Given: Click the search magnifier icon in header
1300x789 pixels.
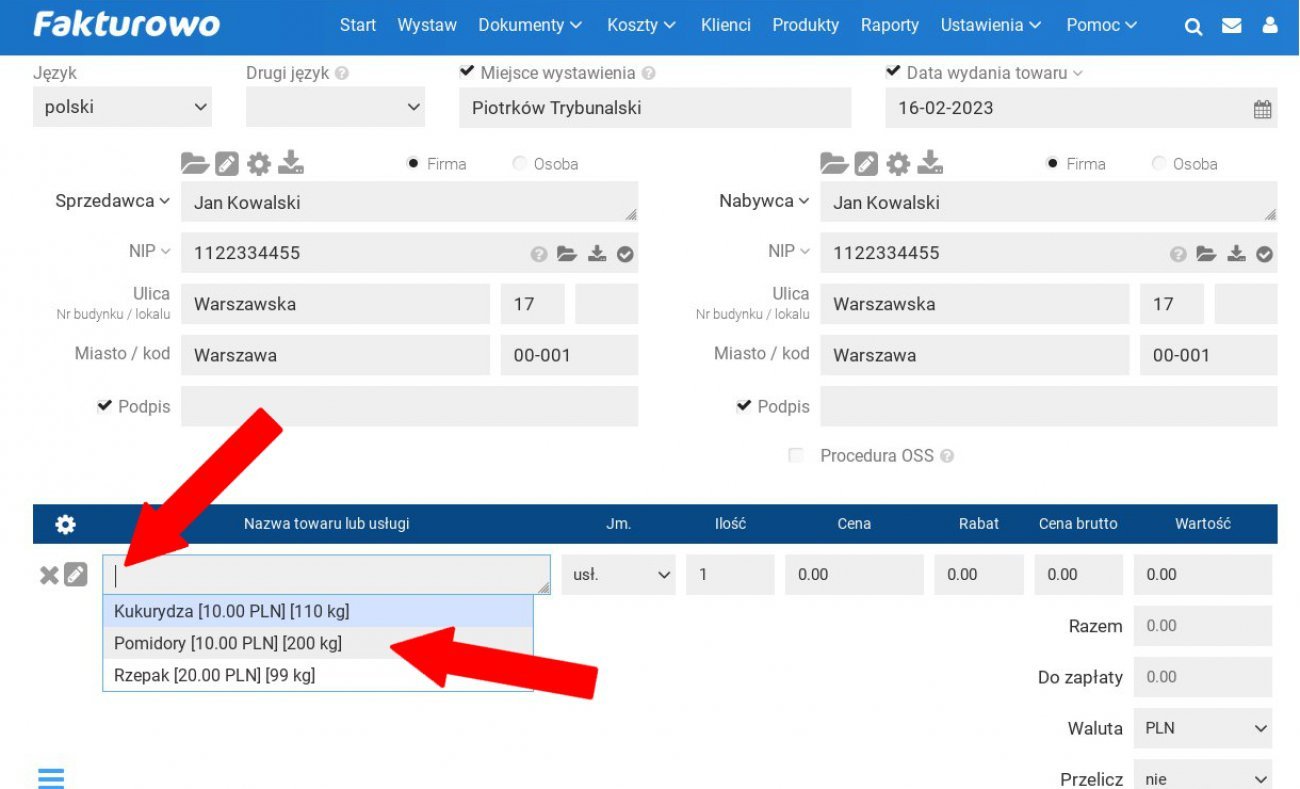Looking at the screenshot, I should (x=1193, y=27).
